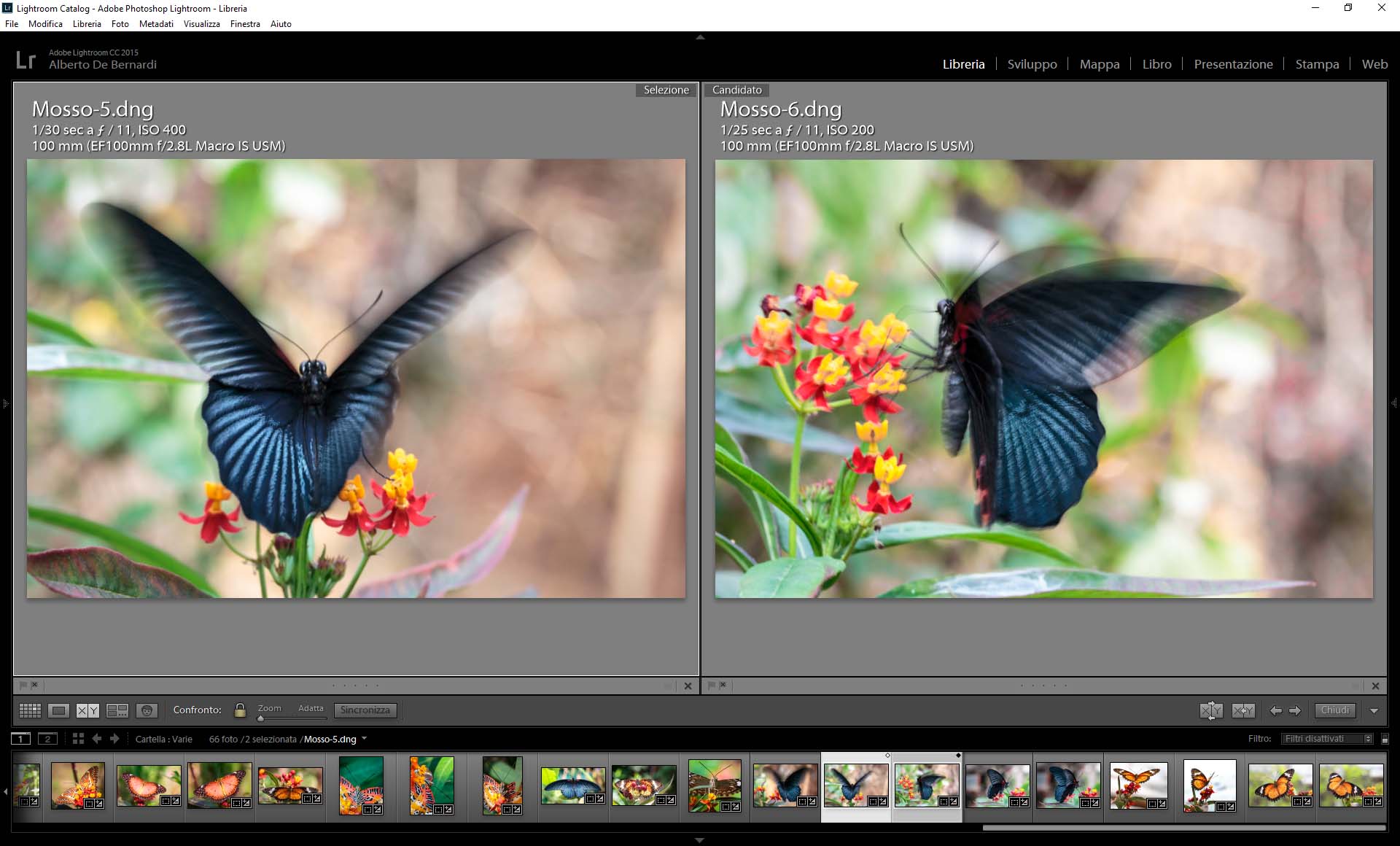Image resolution: width=1400 pixels, height=846 pixels.
Task: Toggle the filter switch beside Filtri disattivati
Action: click(1385, 739)
